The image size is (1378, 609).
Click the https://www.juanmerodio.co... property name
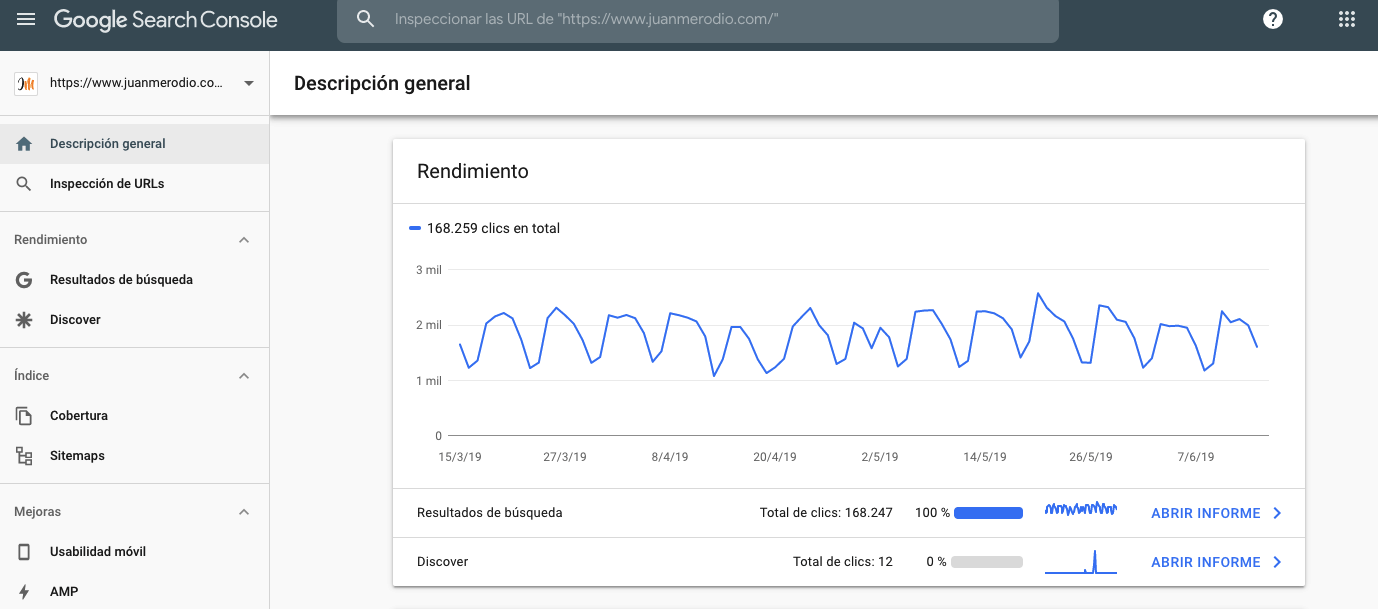[136, 84]
